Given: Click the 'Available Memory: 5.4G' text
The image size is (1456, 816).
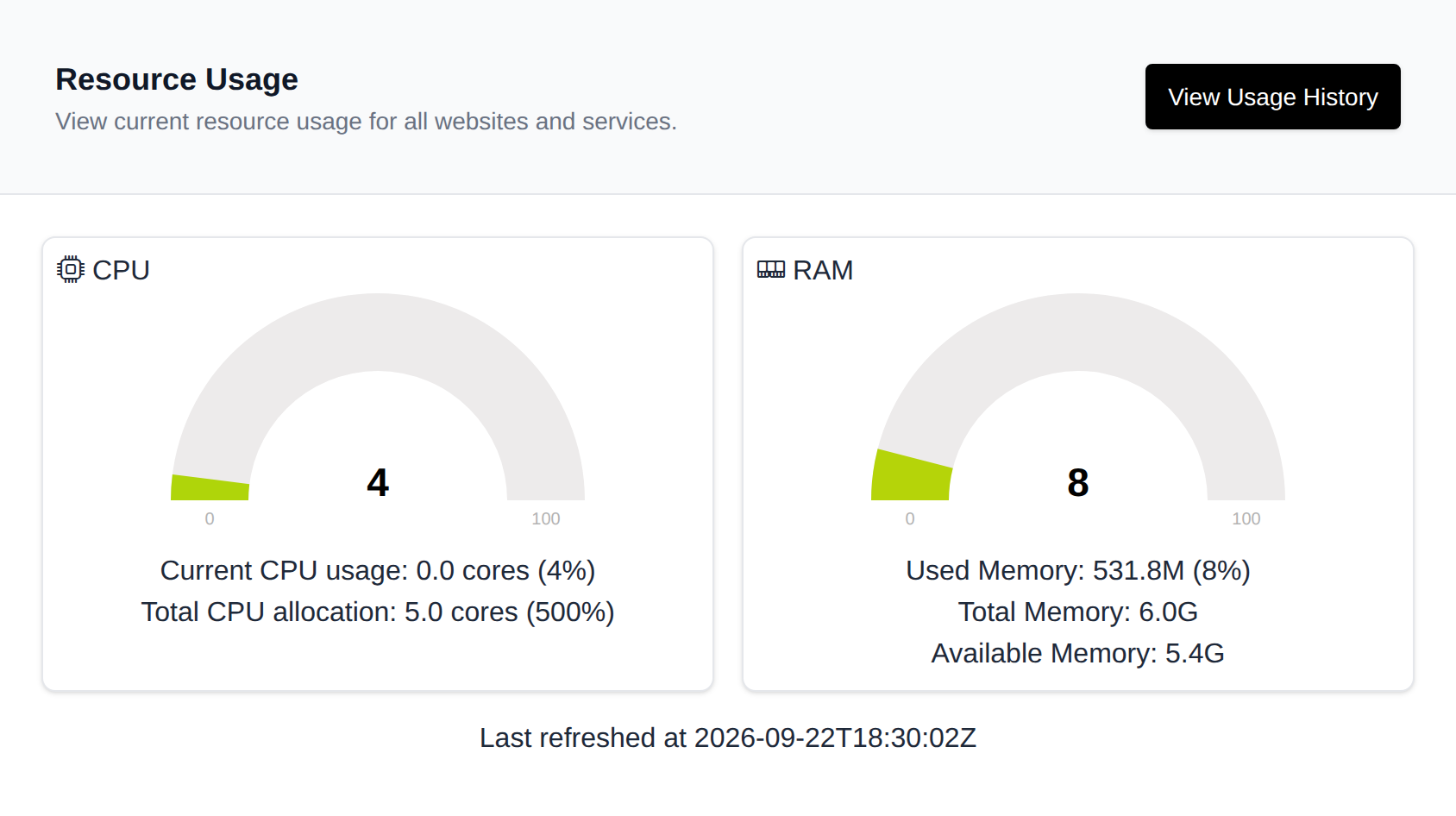Looking at the screenshot, I should tap(1078, 653).
